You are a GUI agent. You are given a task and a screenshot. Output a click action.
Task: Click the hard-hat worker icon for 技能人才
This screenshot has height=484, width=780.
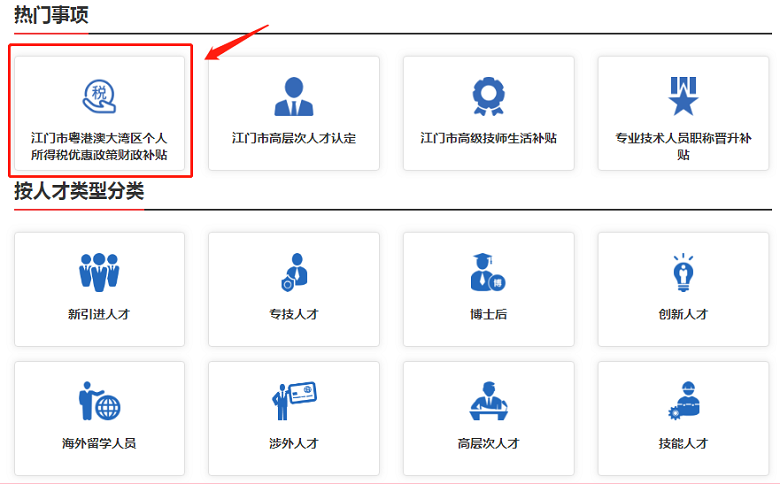[x=683, y=401]
